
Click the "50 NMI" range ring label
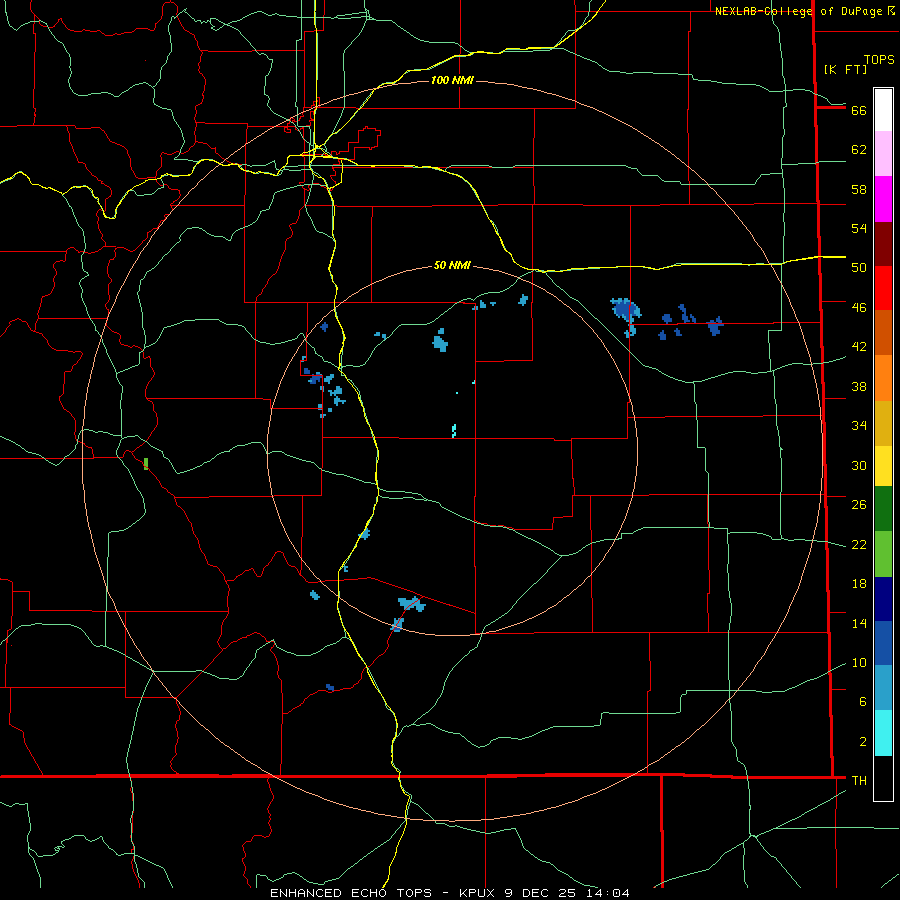pos(452,265)
